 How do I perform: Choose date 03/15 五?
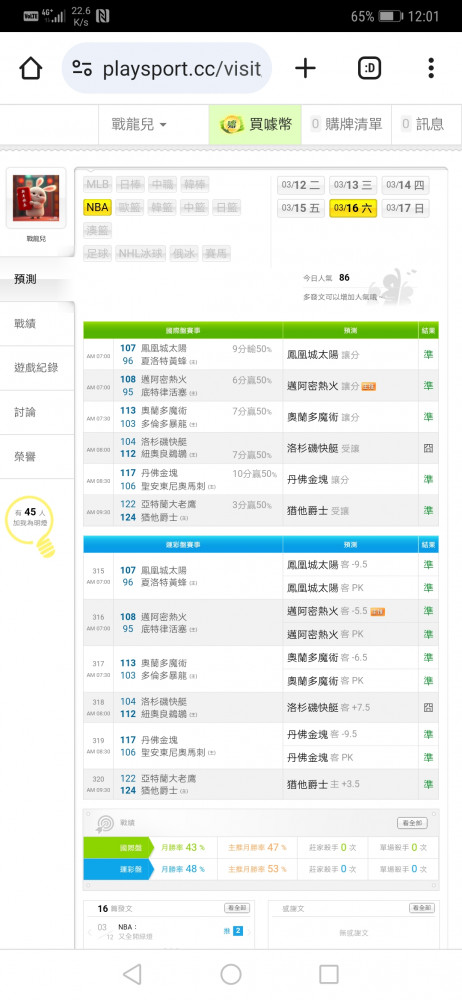click(x=301, y=208)
